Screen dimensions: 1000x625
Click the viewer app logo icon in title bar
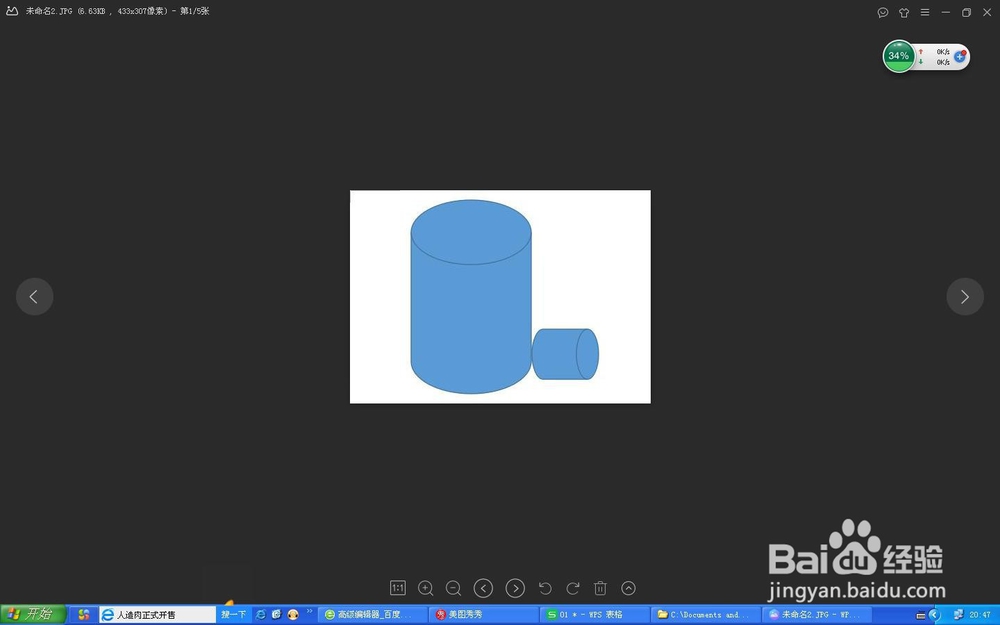(12, 11)
